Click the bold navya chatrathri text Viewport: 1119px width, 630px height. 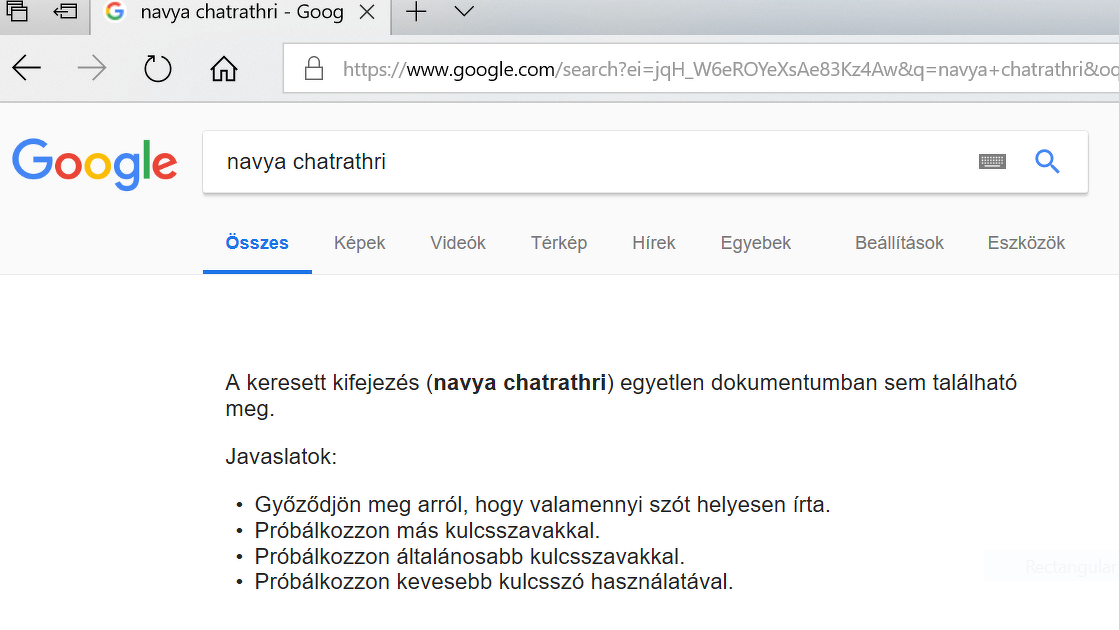pyautogui.click(x=520, y=382)
